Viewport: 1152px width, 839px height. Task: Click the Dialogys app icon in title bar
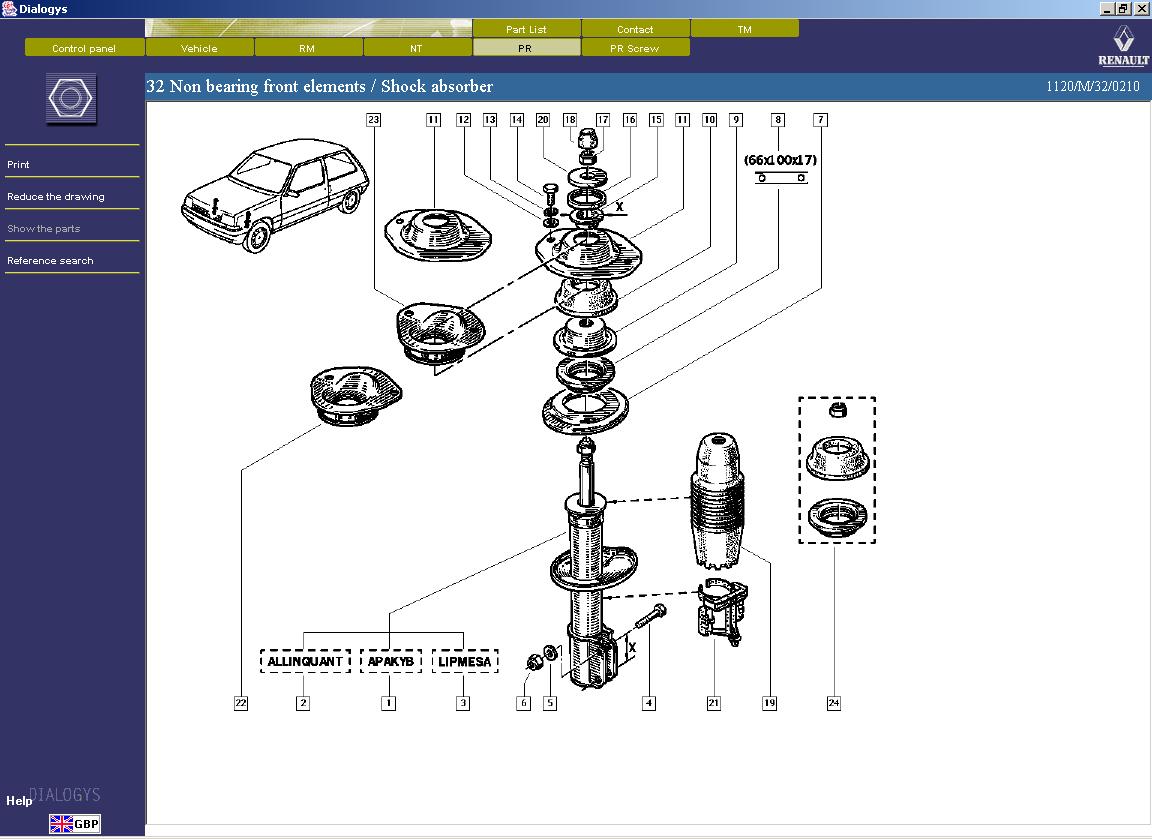9,9
